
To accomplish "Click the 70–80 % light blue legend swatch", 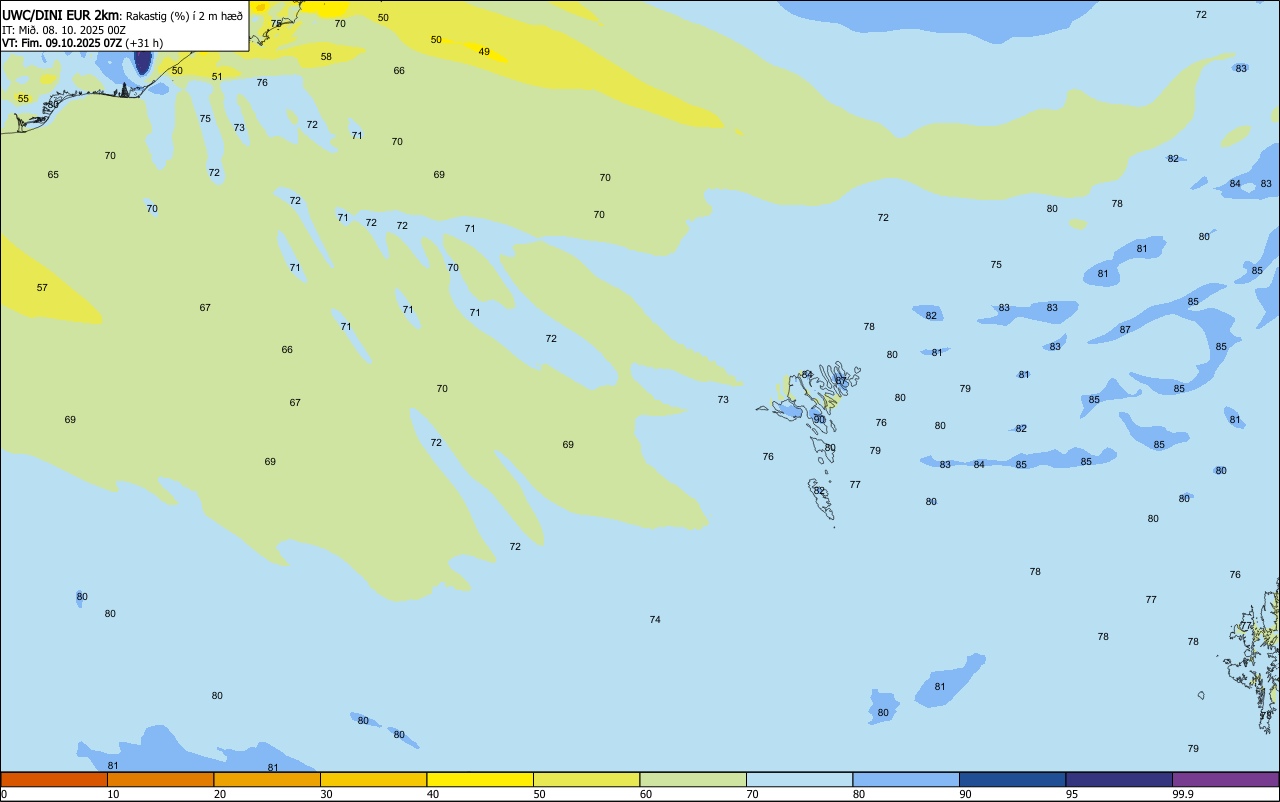I will 800,779.
